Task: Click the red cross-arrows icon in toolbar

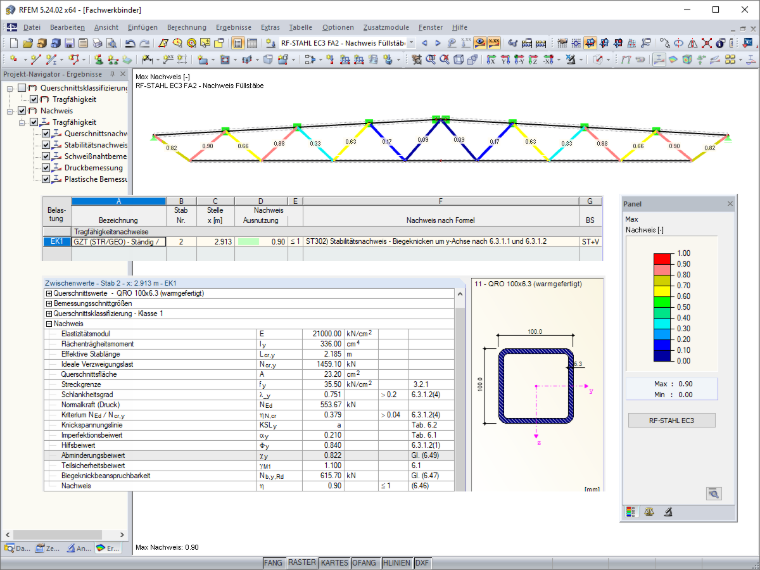Action: click(707, 44)
